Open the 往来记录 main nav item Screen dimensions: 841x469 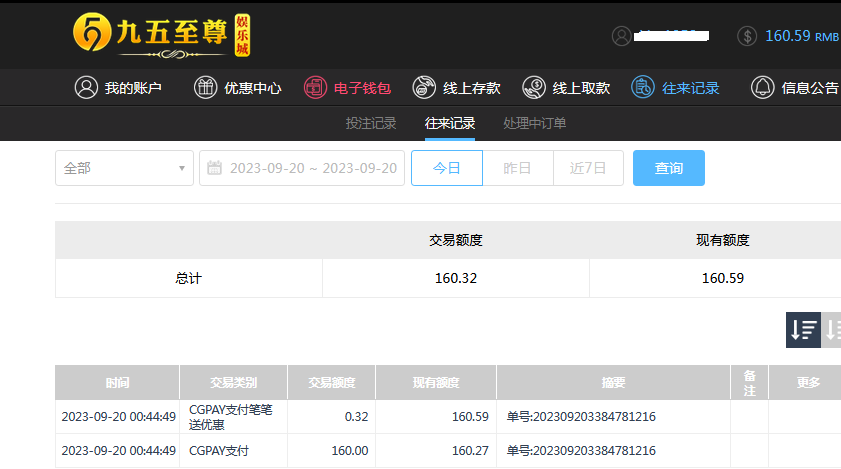pyautogui.click(x=675, y=87)
